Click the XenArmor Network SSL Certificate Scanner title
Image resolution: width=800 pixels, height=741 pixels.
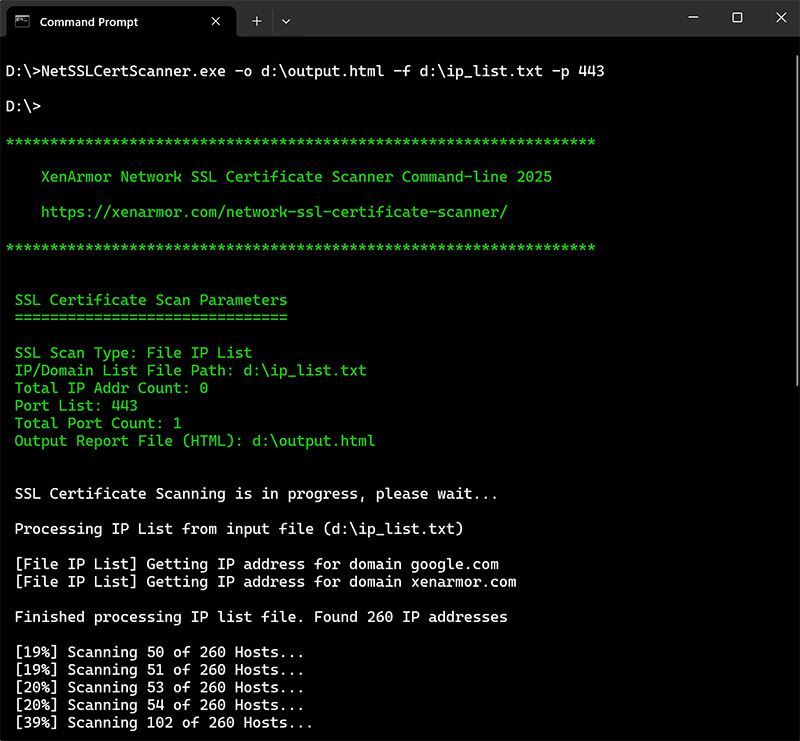tap(296, 177)
